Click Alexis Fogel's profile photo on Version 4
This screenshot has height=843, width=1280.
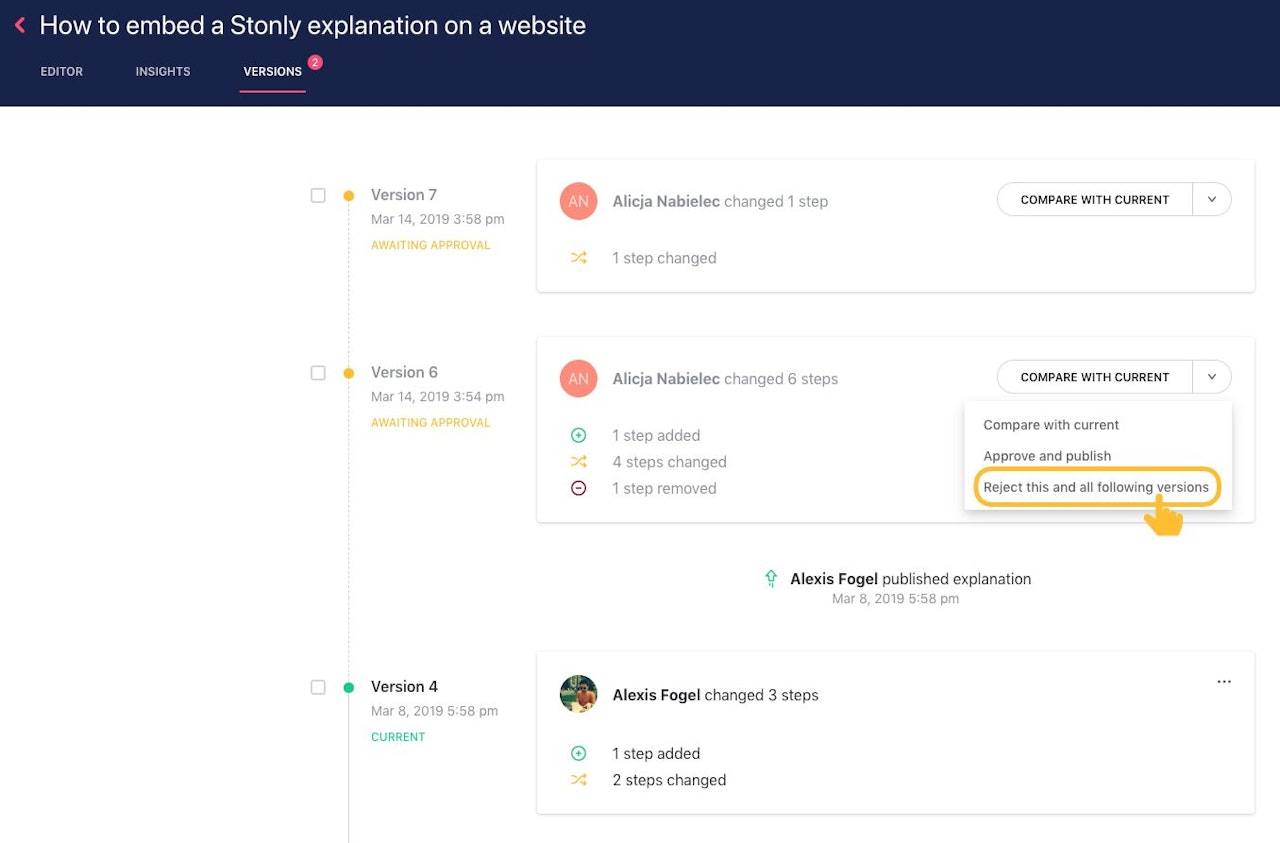(578, 694)
